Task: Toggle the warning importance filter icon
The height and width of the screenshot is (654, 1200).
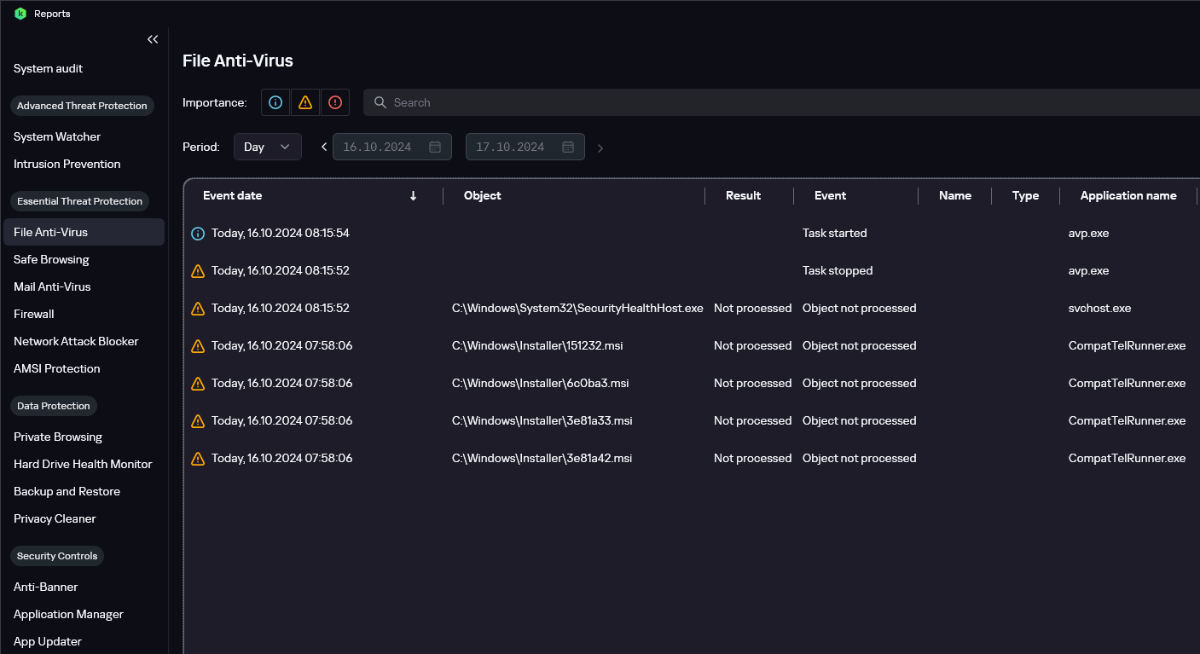Action: 305,102
